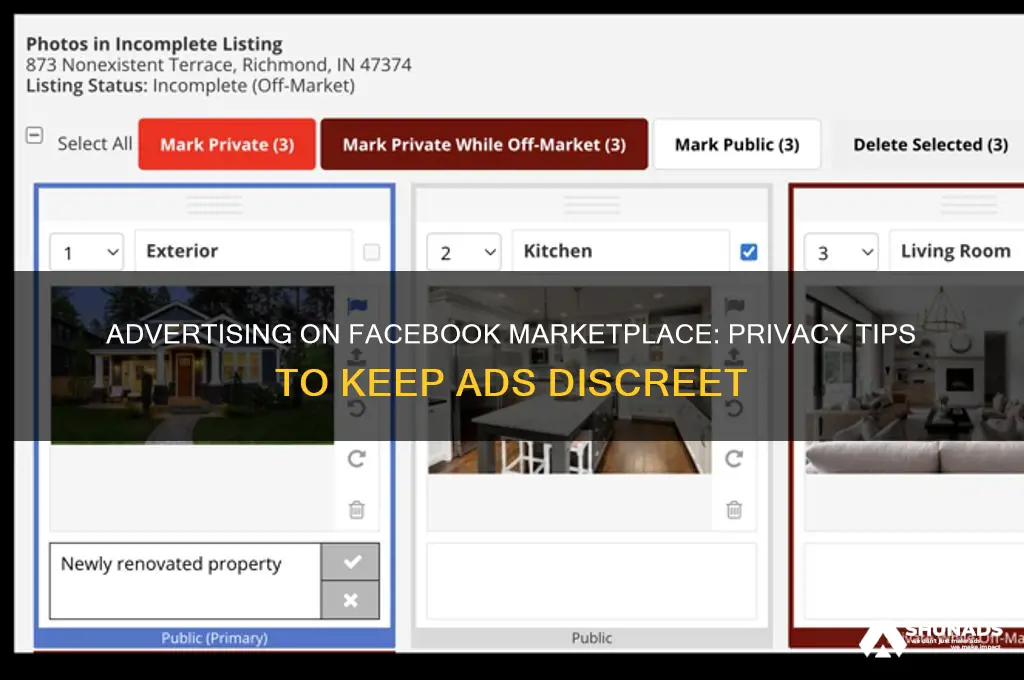
Task: Click the Kitchen card Public status label
Action: tap(592, 638)
